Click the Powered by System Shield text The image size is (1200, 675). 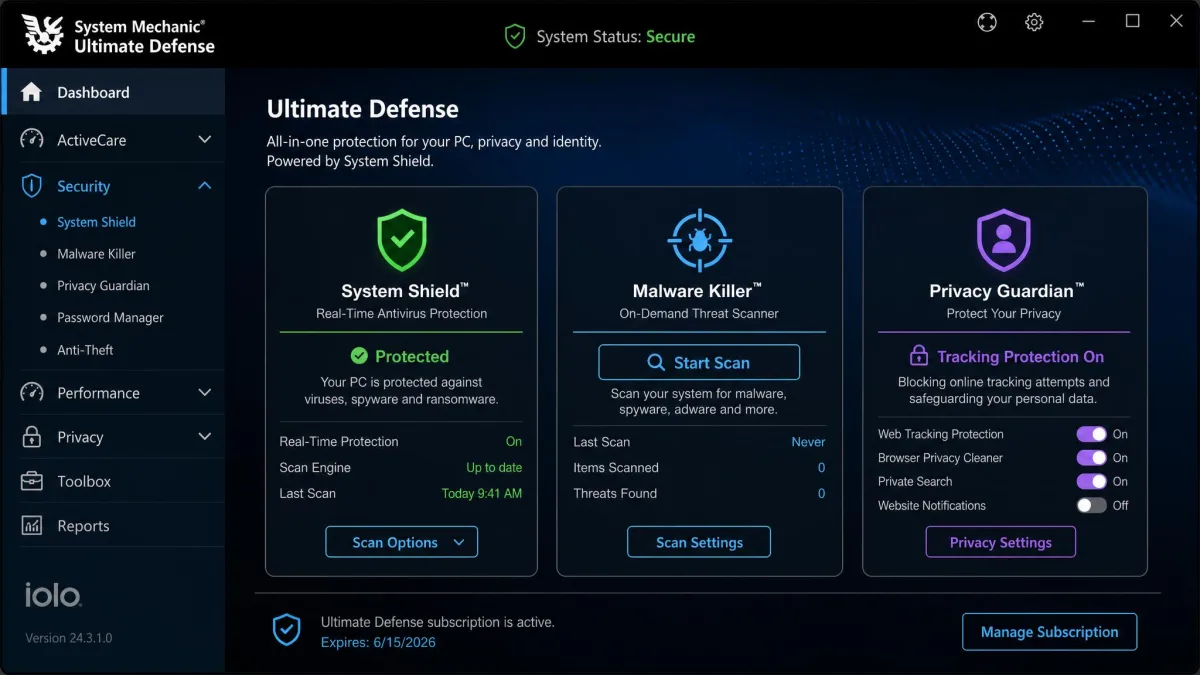[350, 160]
